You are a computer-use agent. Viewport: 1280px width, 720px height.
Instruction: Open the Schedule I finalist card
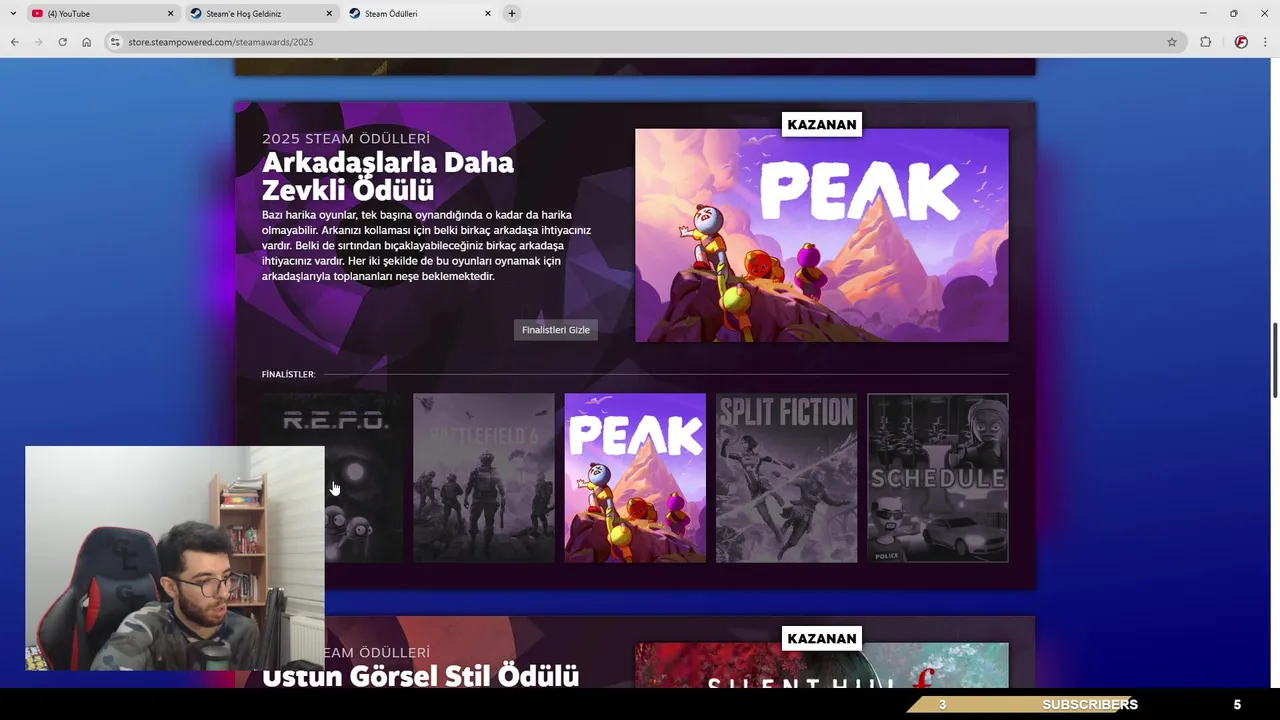(x=938, y=478)
